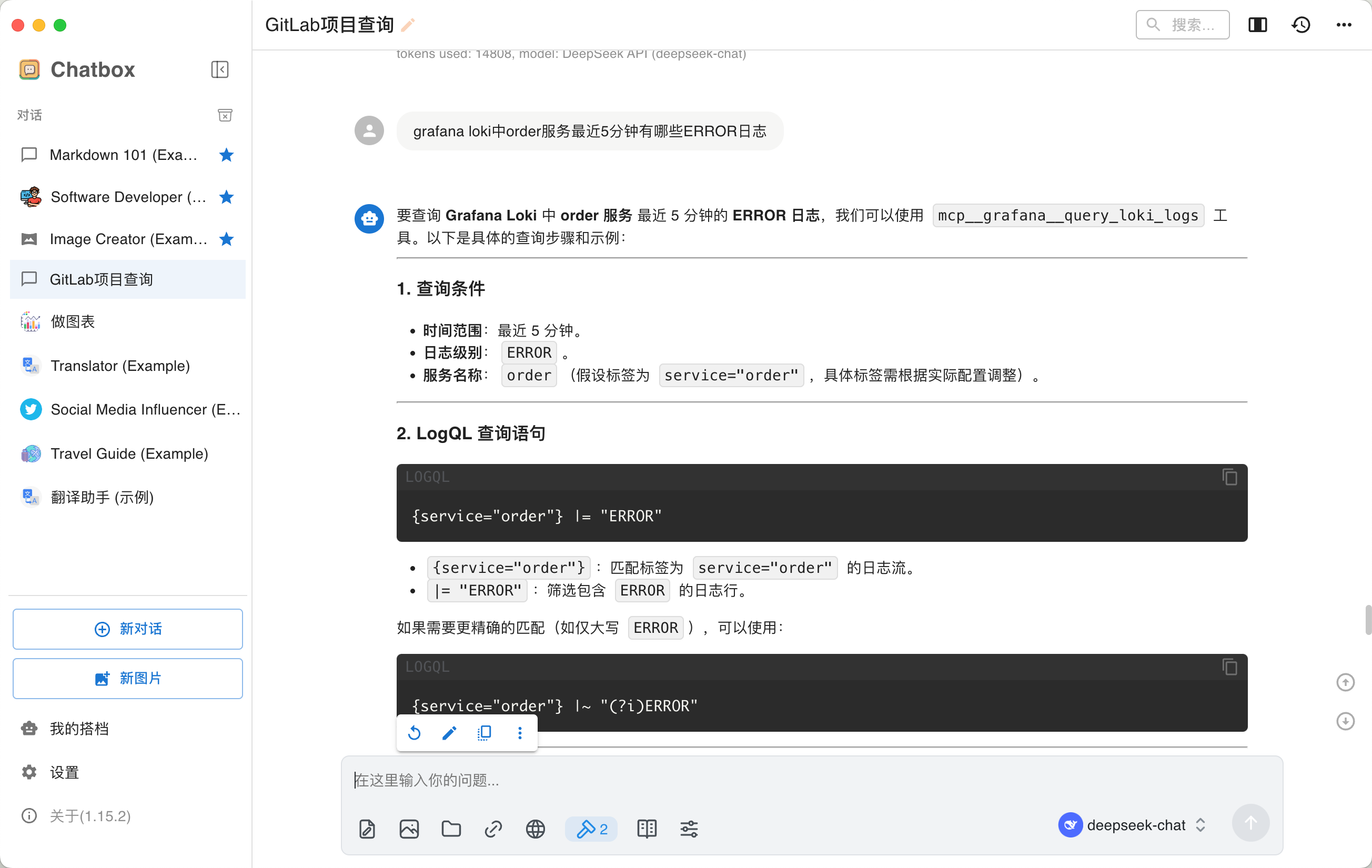1372x868 pixels.
Task: Attach a document file icon
Action: click(x=368, y=829)
